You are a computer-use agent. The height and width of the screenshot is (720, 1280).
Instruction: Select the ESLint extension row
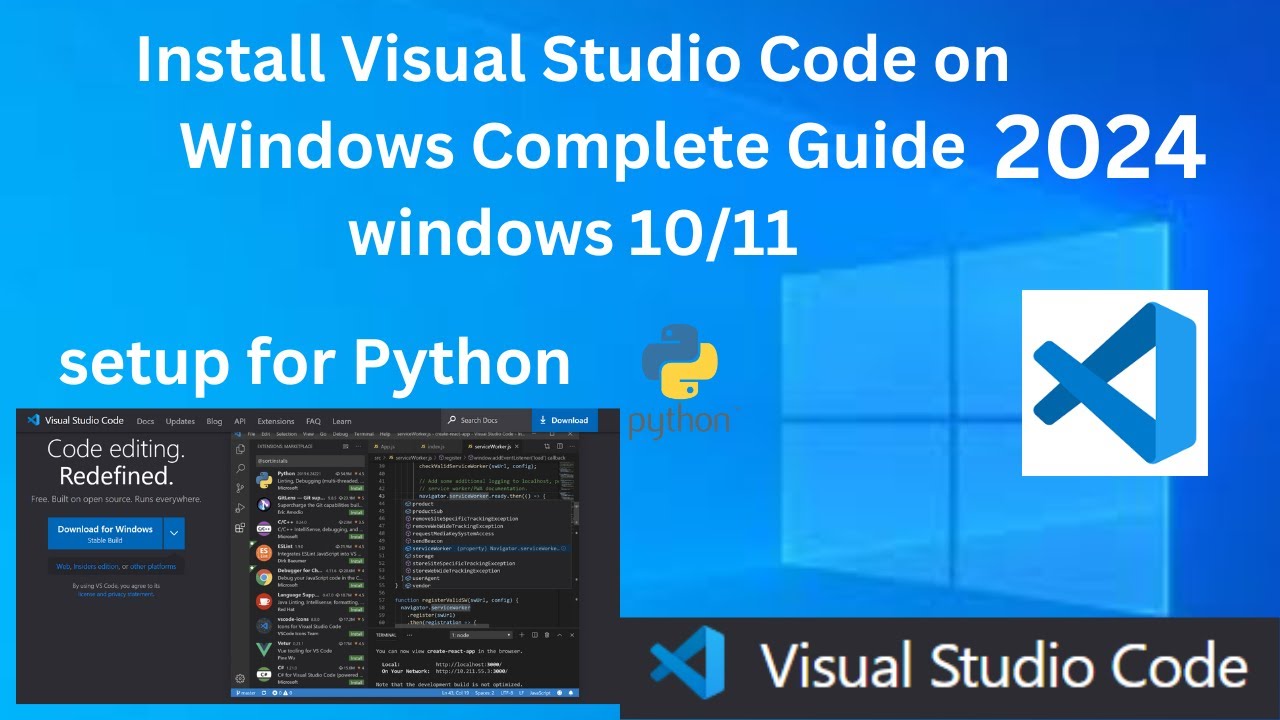pyautogui.click(x=309, y=553)
